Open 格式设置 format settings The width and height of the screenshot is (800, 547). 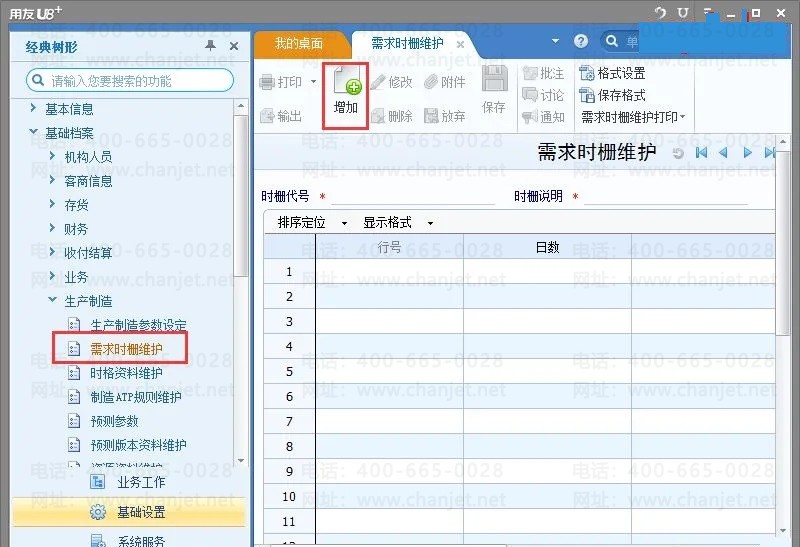coord(612,73)
